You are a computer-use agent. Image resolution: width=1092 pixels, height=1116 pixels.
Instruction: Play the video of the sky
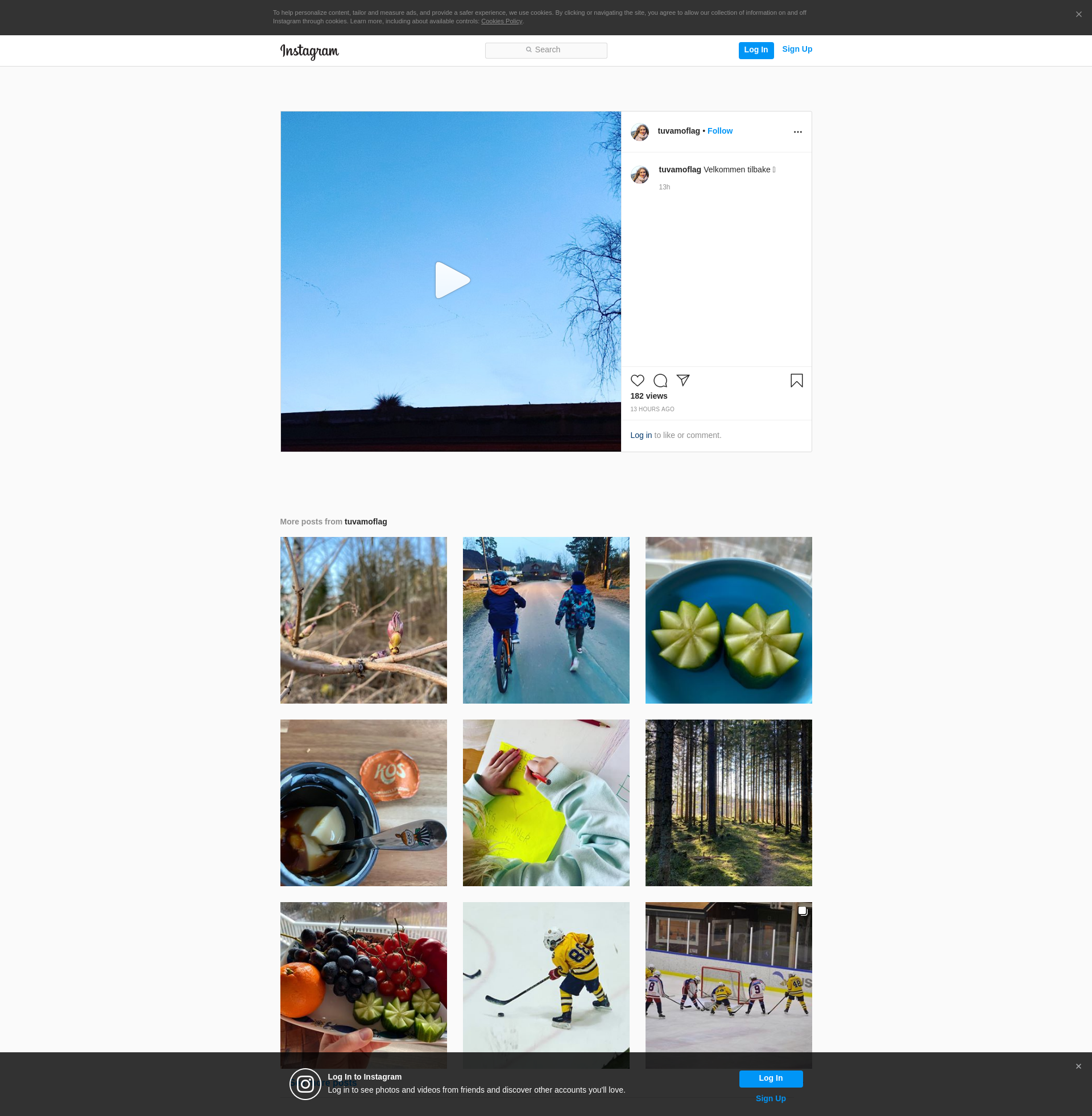(x=452, y=280)
